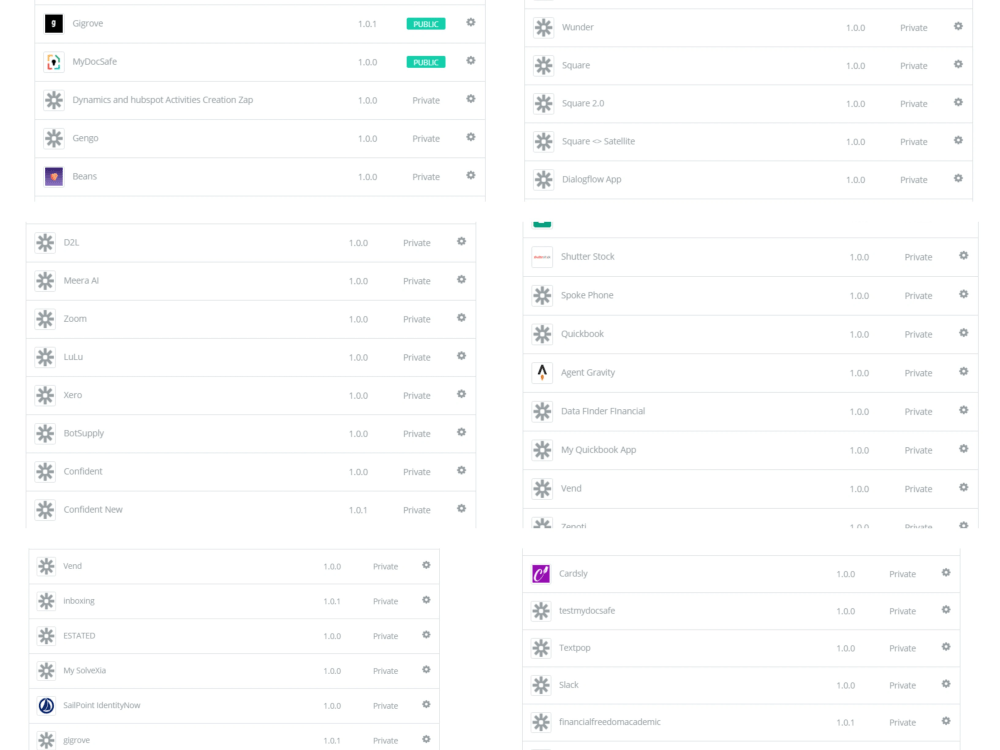Screen dimensions: 1000x750
Task: Click the purple Cardsly logo
Action: pos(541,573)
